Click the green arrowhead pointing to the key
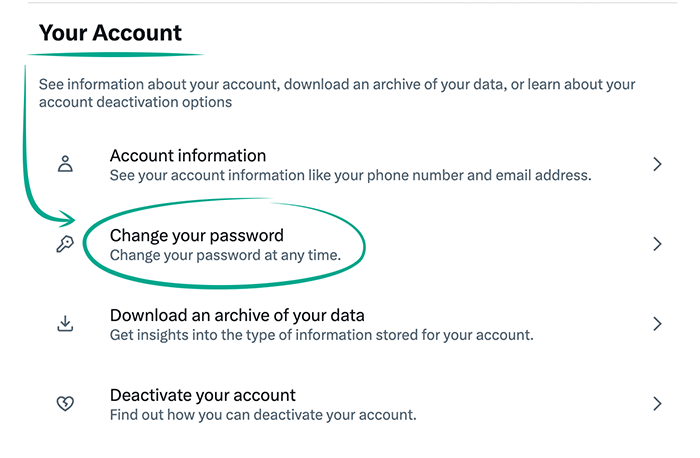This screenshot has height=458, width=700. pyautogui.click(x=68, y=218)
